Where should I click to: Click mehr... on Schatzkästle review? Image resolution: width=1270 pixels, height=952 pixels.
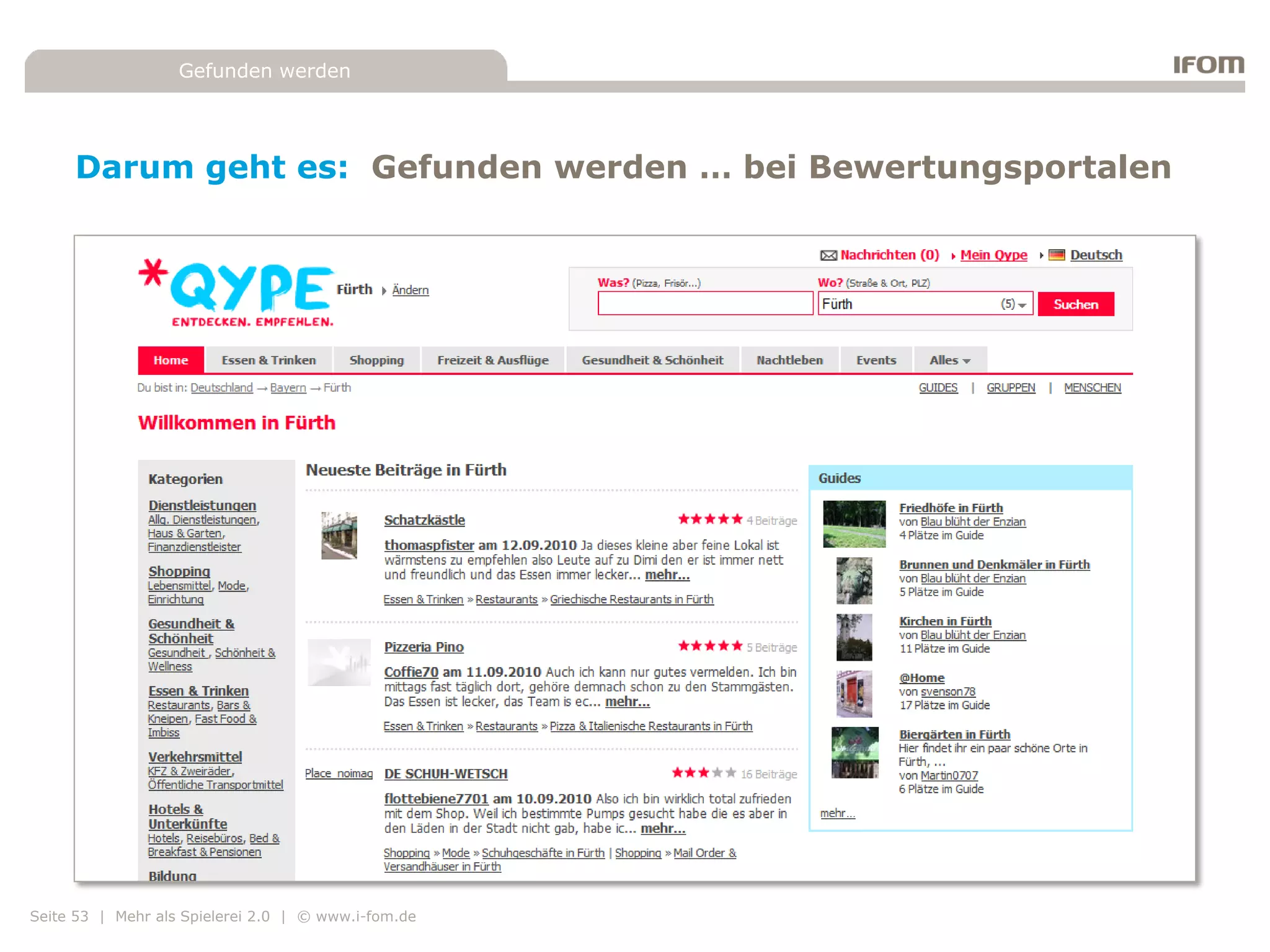667,575
